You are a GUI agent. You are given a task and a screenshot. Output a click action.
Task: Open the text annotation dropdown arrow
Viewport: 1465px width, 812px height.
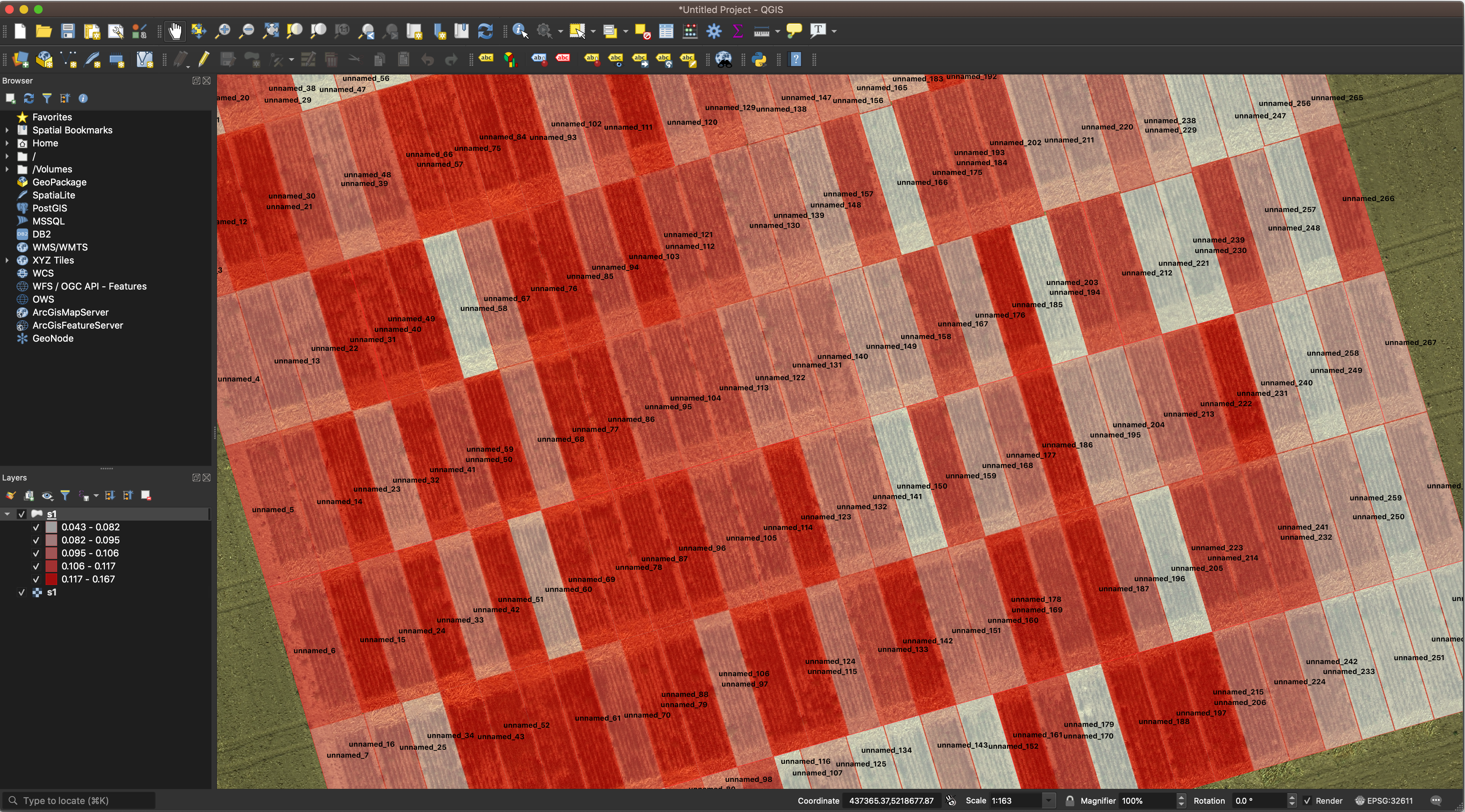pos(834,31)
